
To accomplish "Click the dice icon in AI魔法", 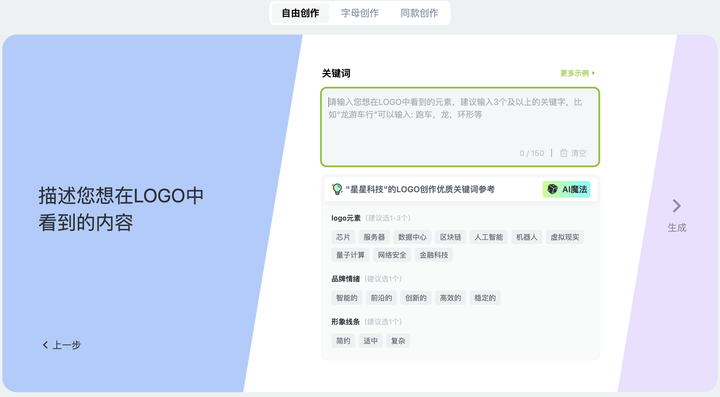I will 552,189.
